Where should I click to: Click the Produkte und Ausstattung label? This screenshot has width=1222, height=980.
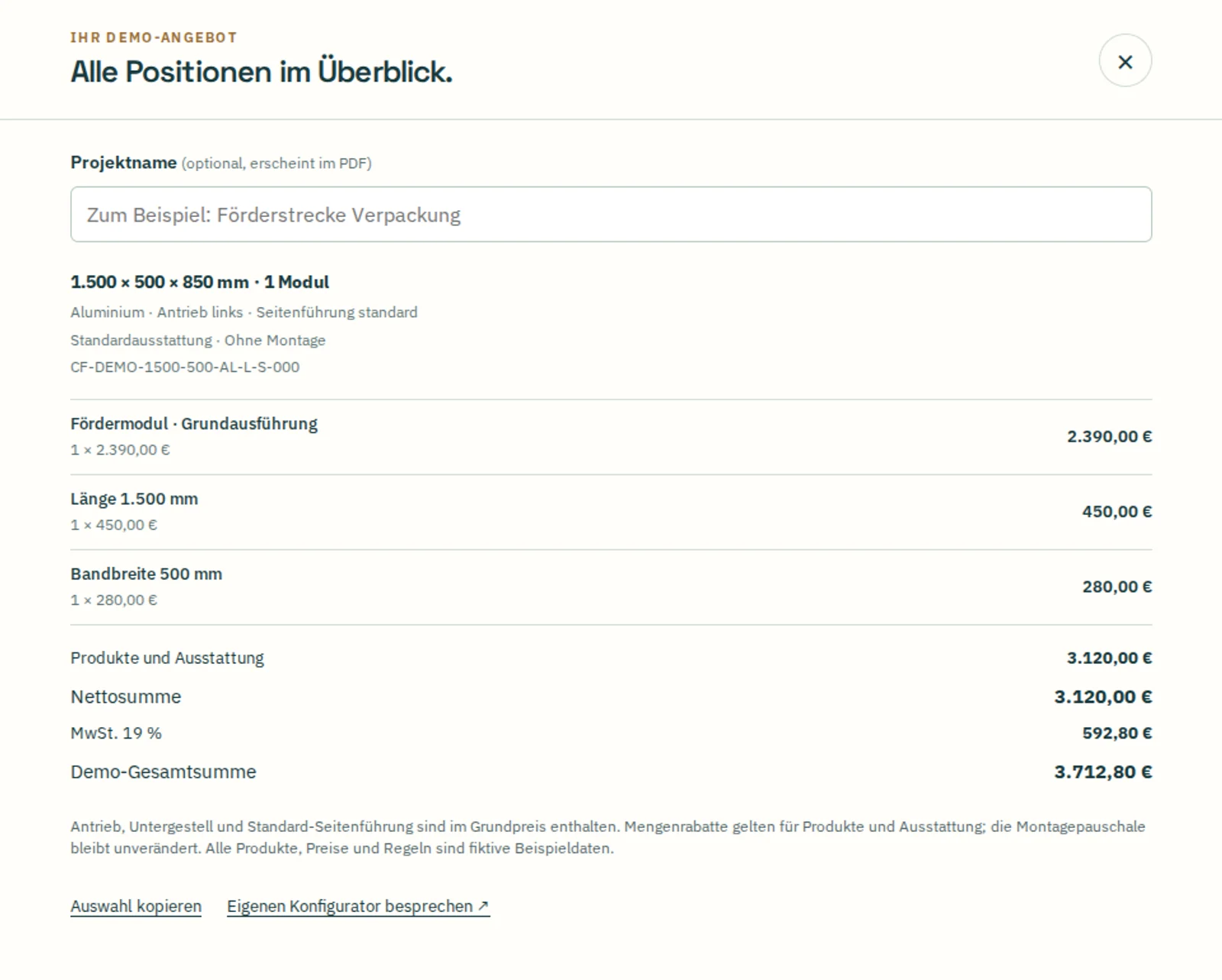[x=167, y=658]
